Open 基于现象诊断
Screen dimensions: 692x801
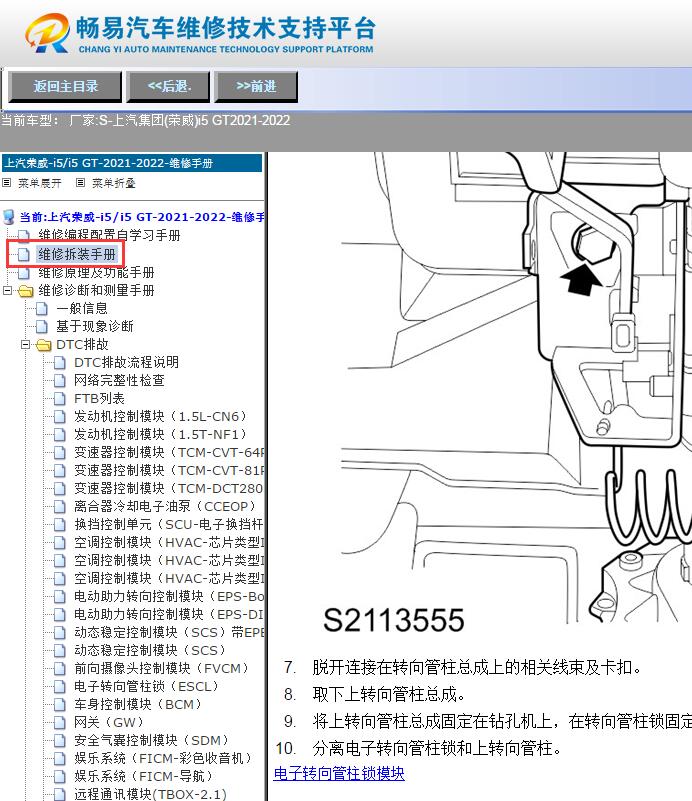tap(94, 326)
